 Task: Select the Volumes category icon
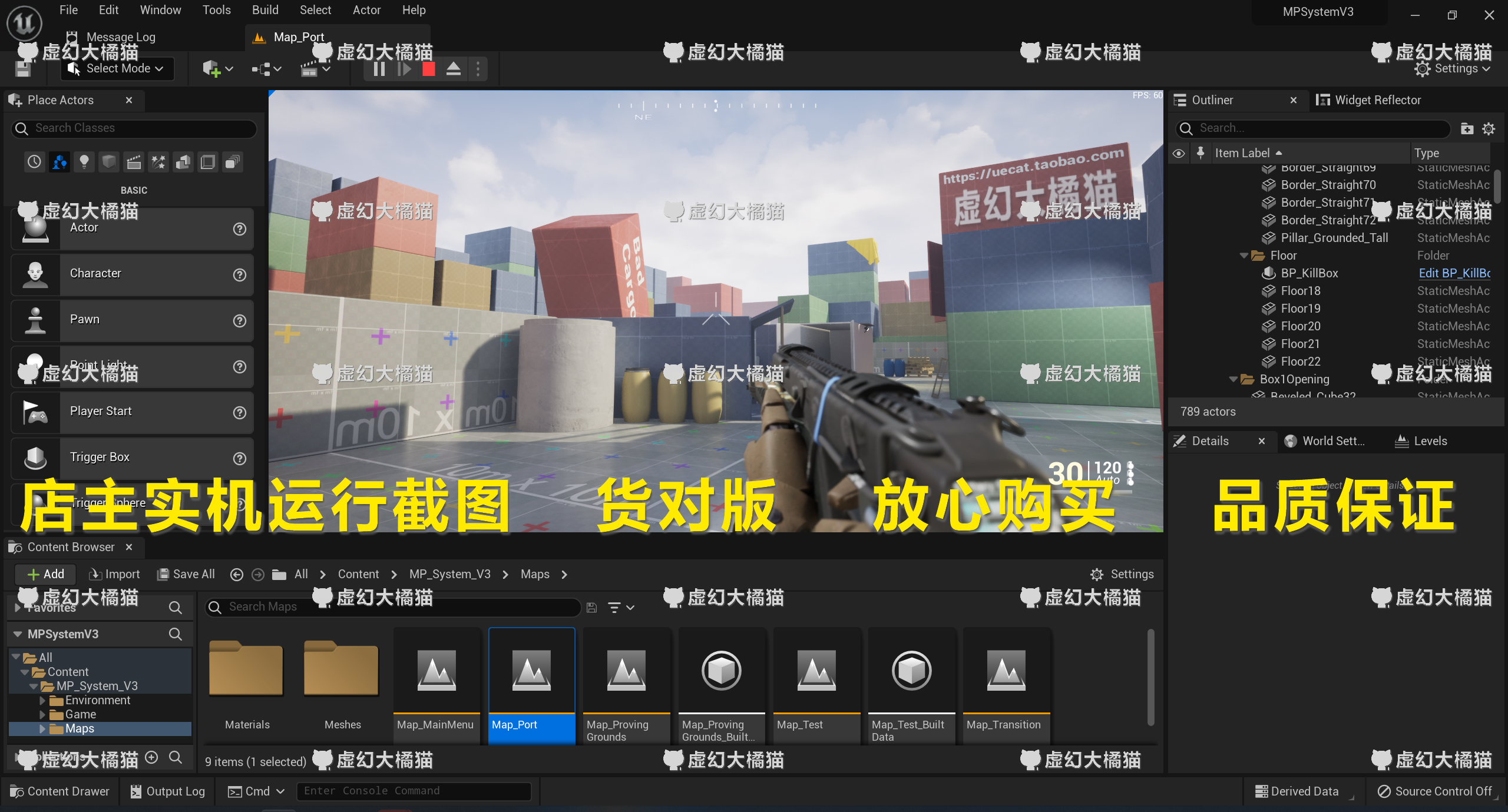(x=208, y=161)
